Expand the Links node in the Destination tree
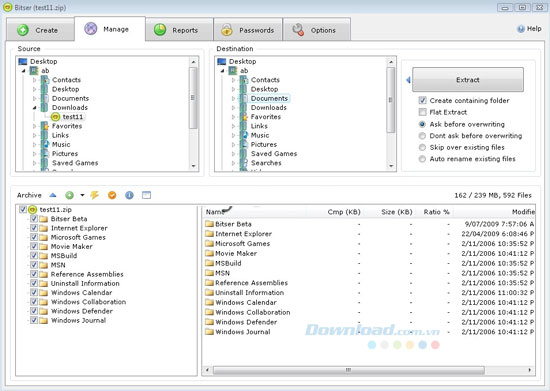Image resolution: width=550 pixels, height=391 pixels. click(233, 126)
